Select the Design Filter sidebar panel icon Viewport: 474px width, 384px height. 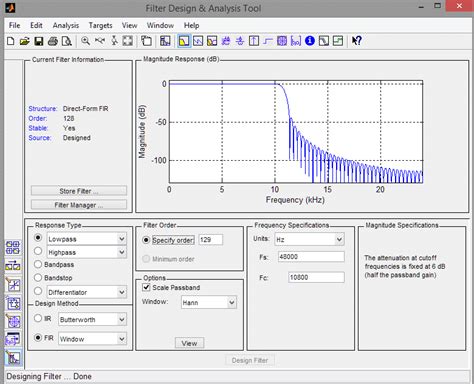point(13,358)
